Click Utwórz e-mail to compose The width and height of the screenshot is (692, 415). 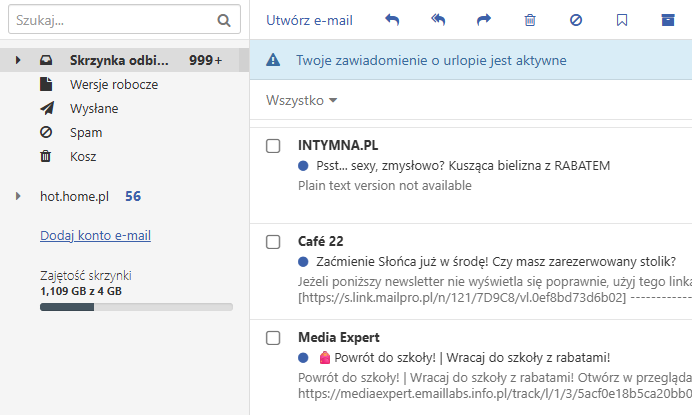point(309,20)
